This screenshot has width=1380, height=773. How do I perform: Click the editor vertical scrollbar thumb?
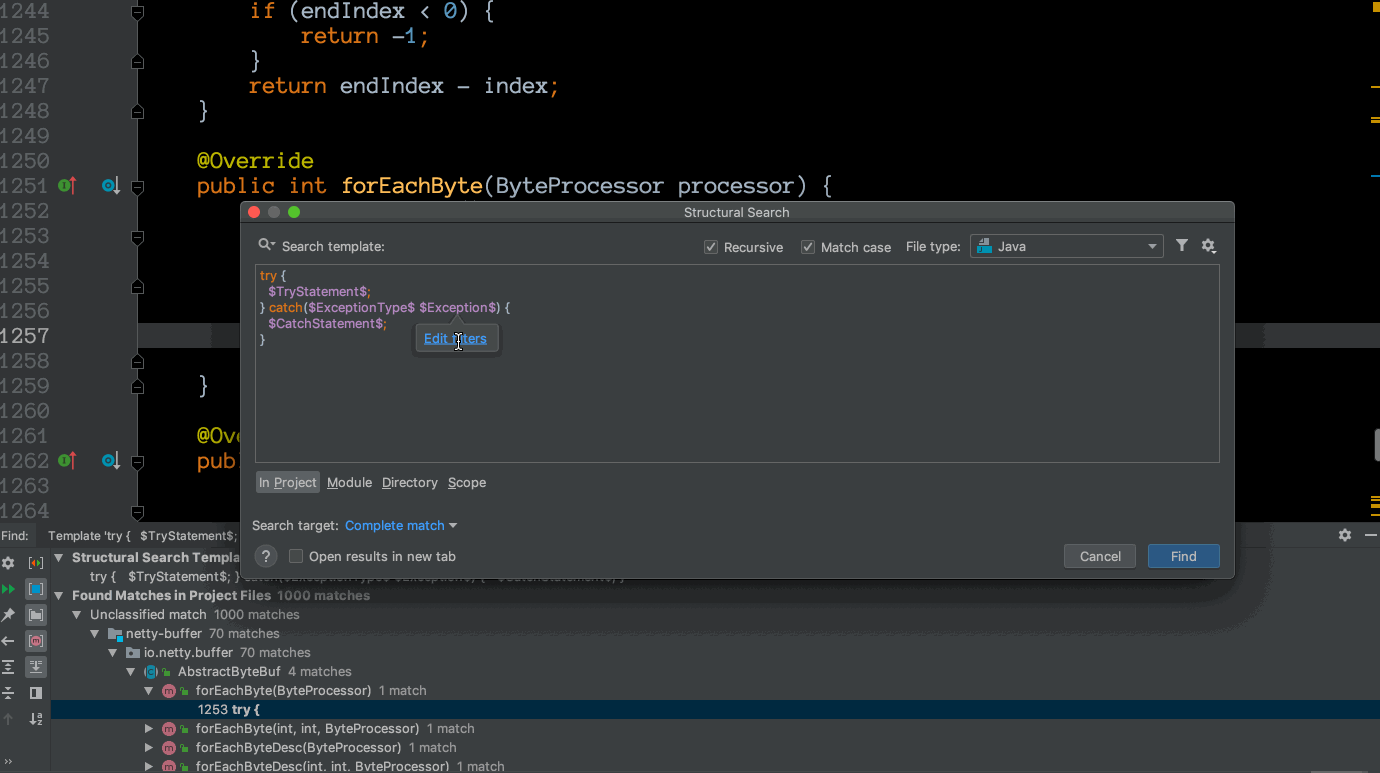pyautogui.click(x=1377, y=444)
